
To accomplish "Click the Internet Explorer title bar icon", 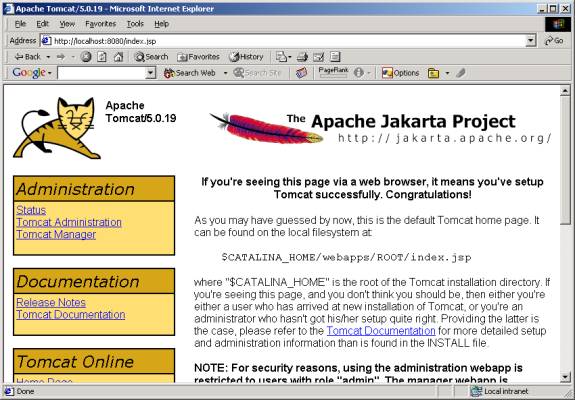I will pos(8,8).
